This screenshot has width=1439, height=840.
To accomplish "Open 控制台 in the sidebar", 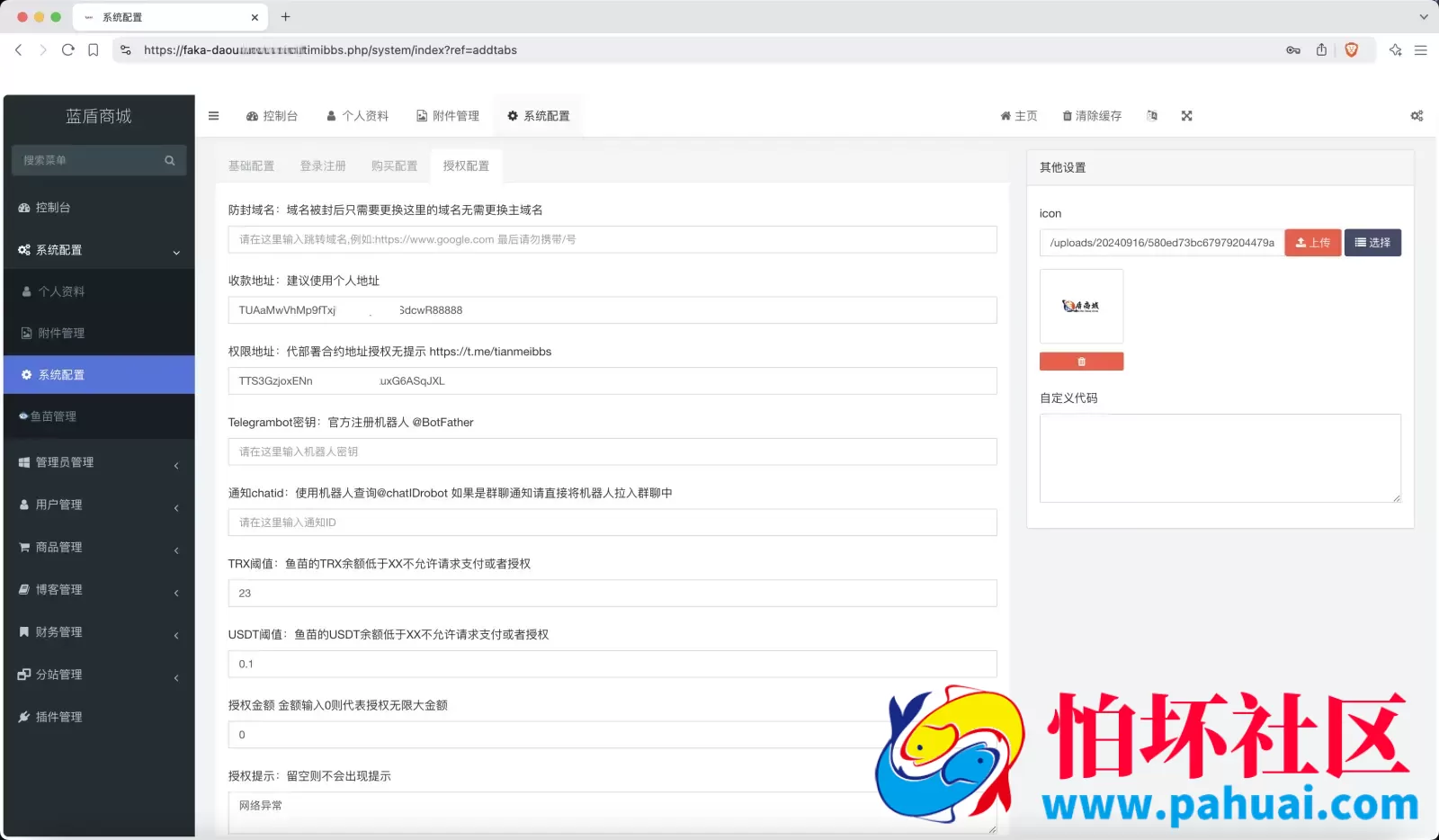I will [x=99, y=208].
